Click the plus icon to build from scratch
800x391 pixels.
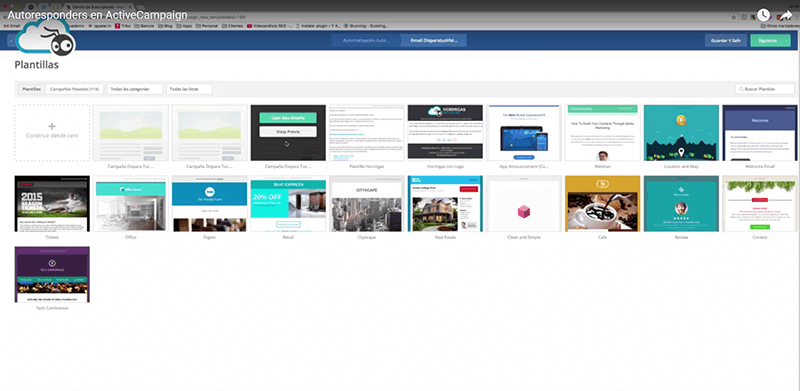[x=52, y=126]
